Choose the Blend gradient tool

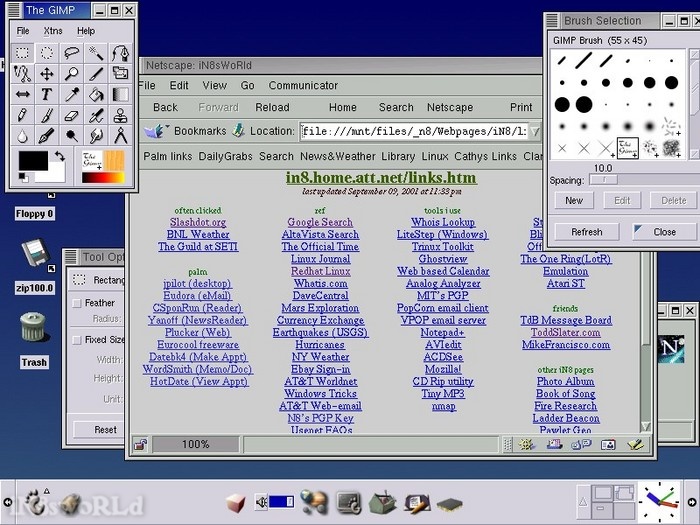point(121,94)
